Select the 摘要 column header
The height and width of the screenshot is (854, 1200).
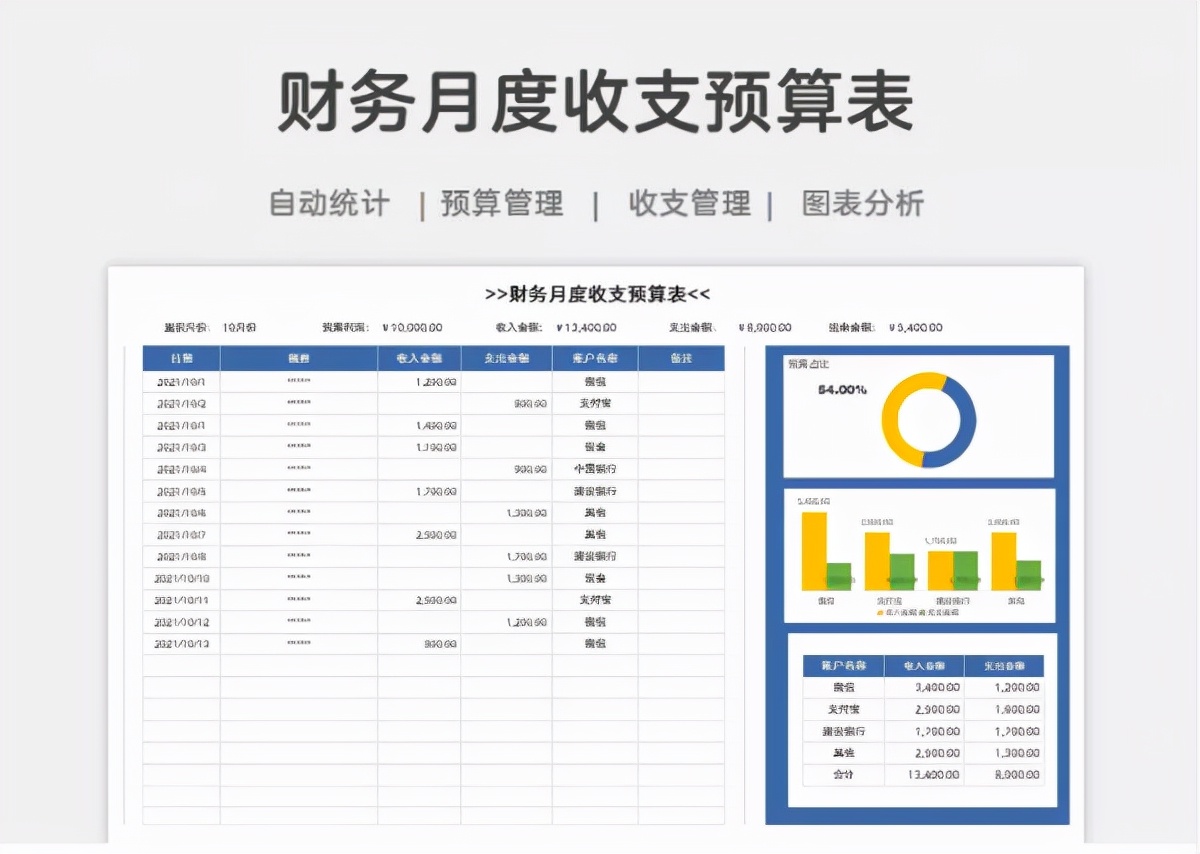tap(297, 357)
